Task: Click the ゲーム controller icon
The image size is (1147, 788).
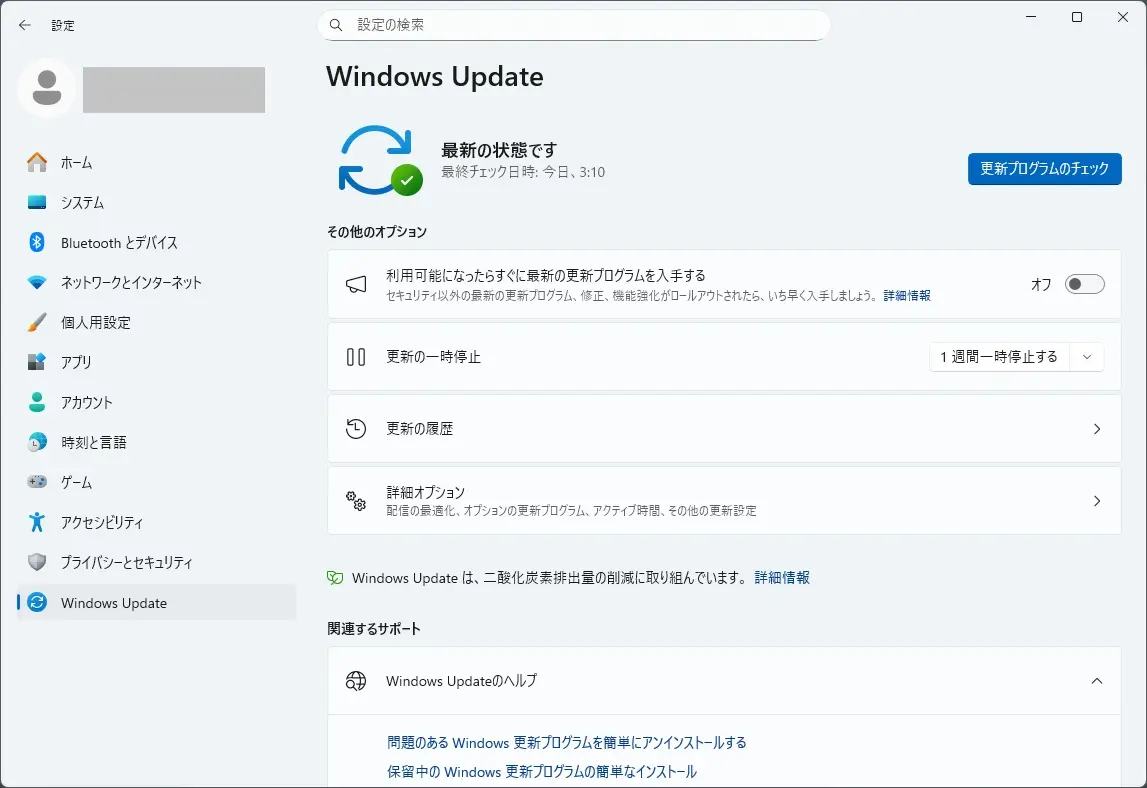Action: tap(37, 481)
